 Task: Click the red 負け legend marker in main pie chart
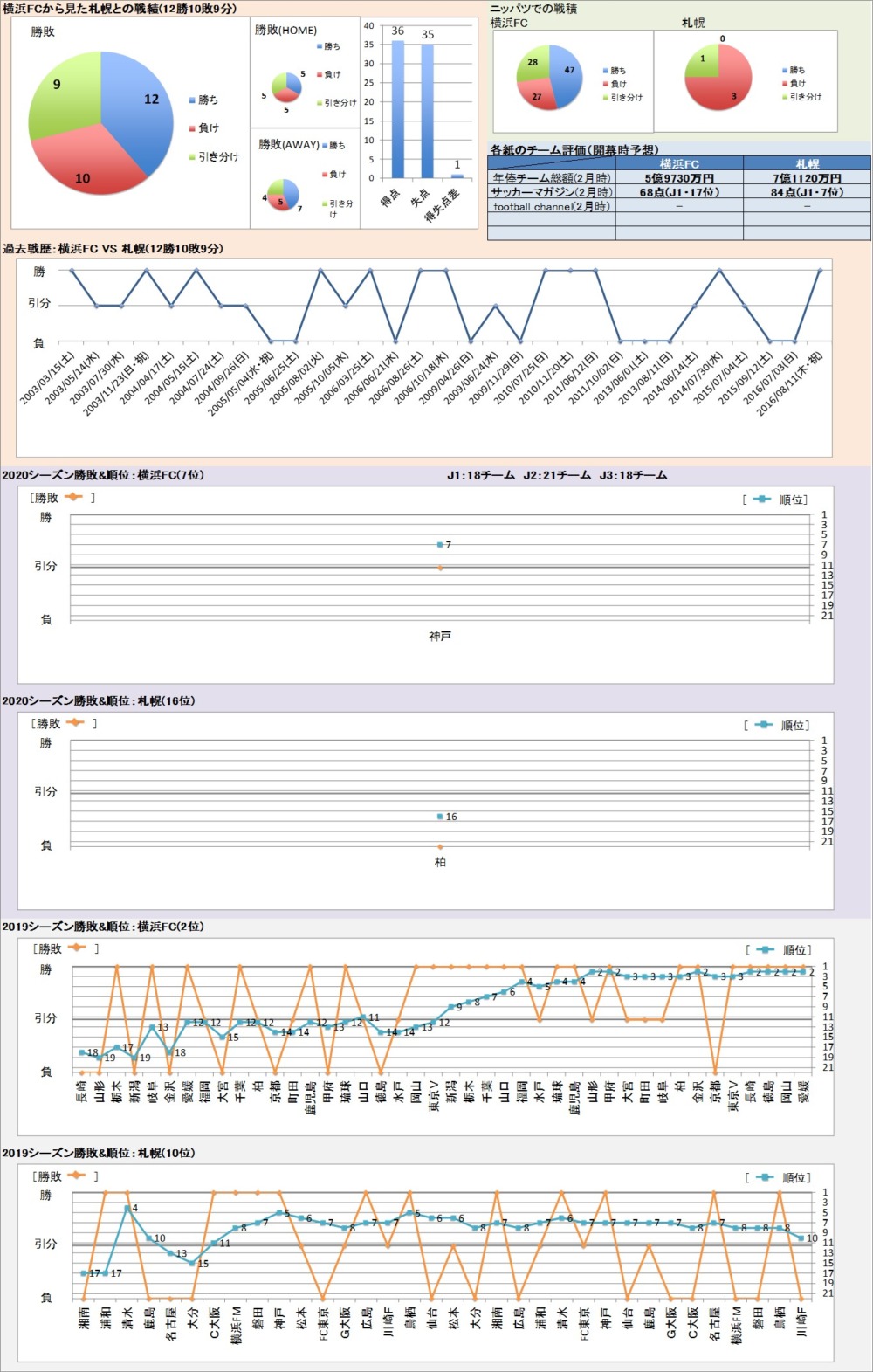tap(192, 128)
